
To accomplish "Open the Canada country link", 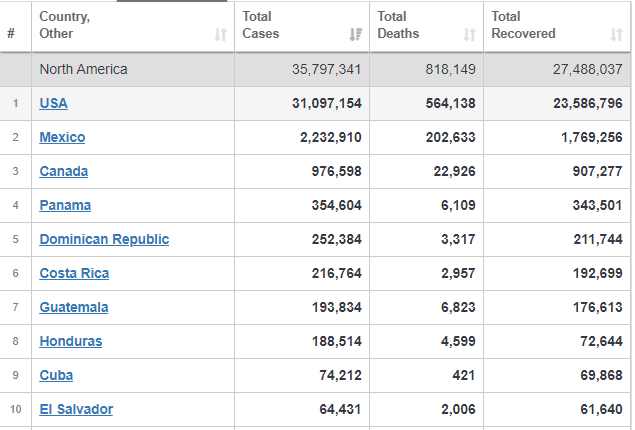I will (x=64, y=171).
